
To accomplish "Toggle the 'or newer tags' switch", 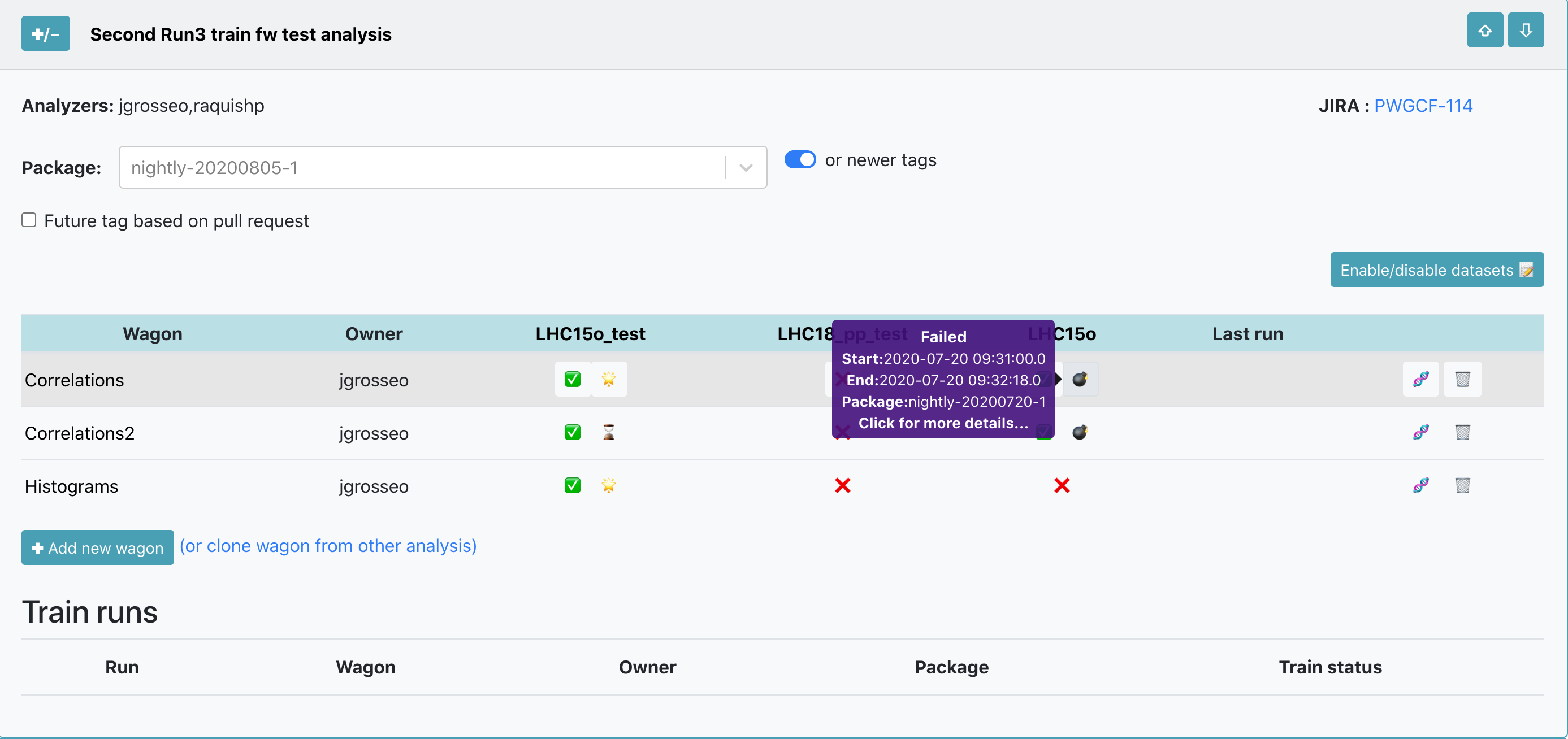I will (800, 160).
